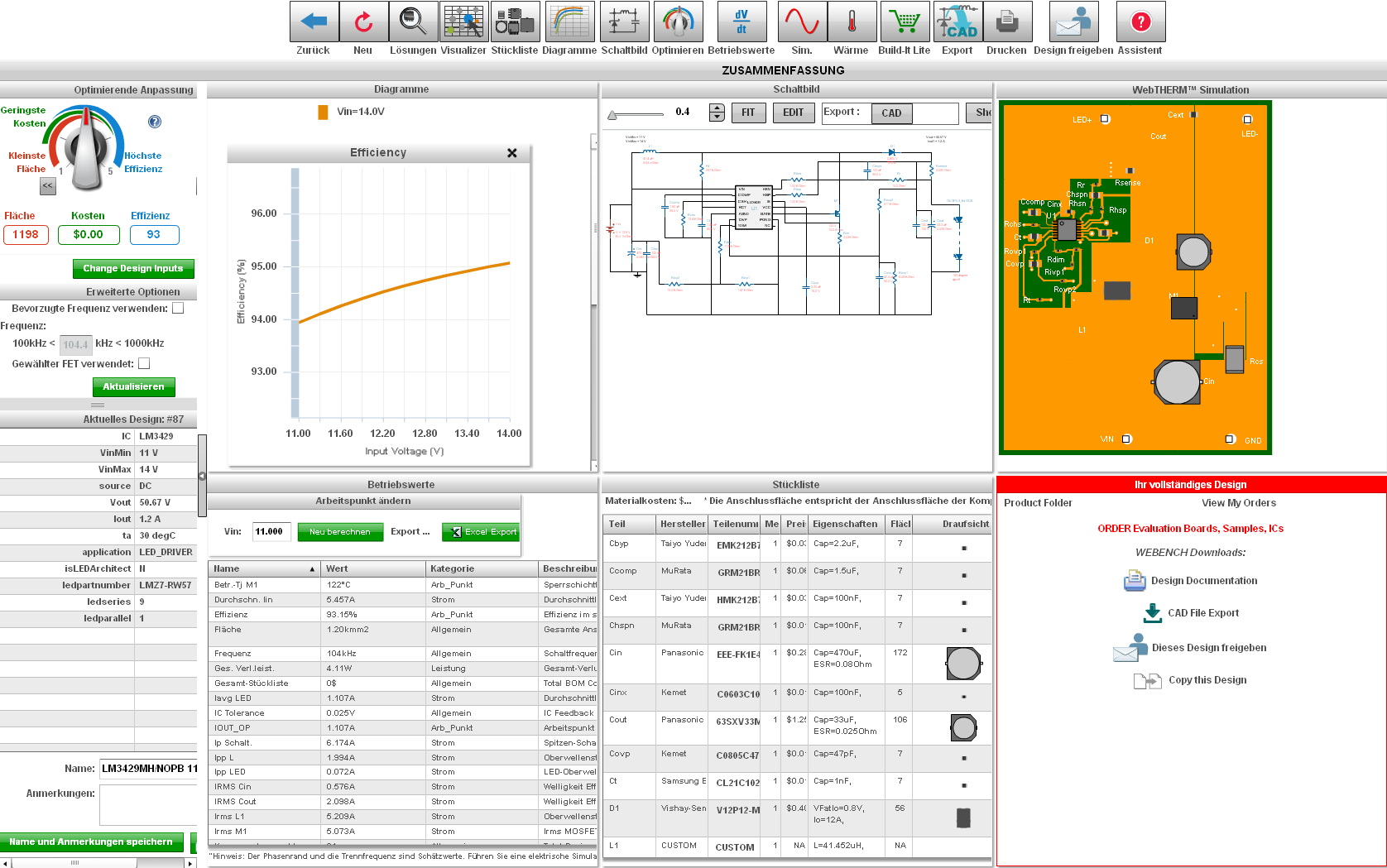Click Change Design Inputs button

point(133,268)
